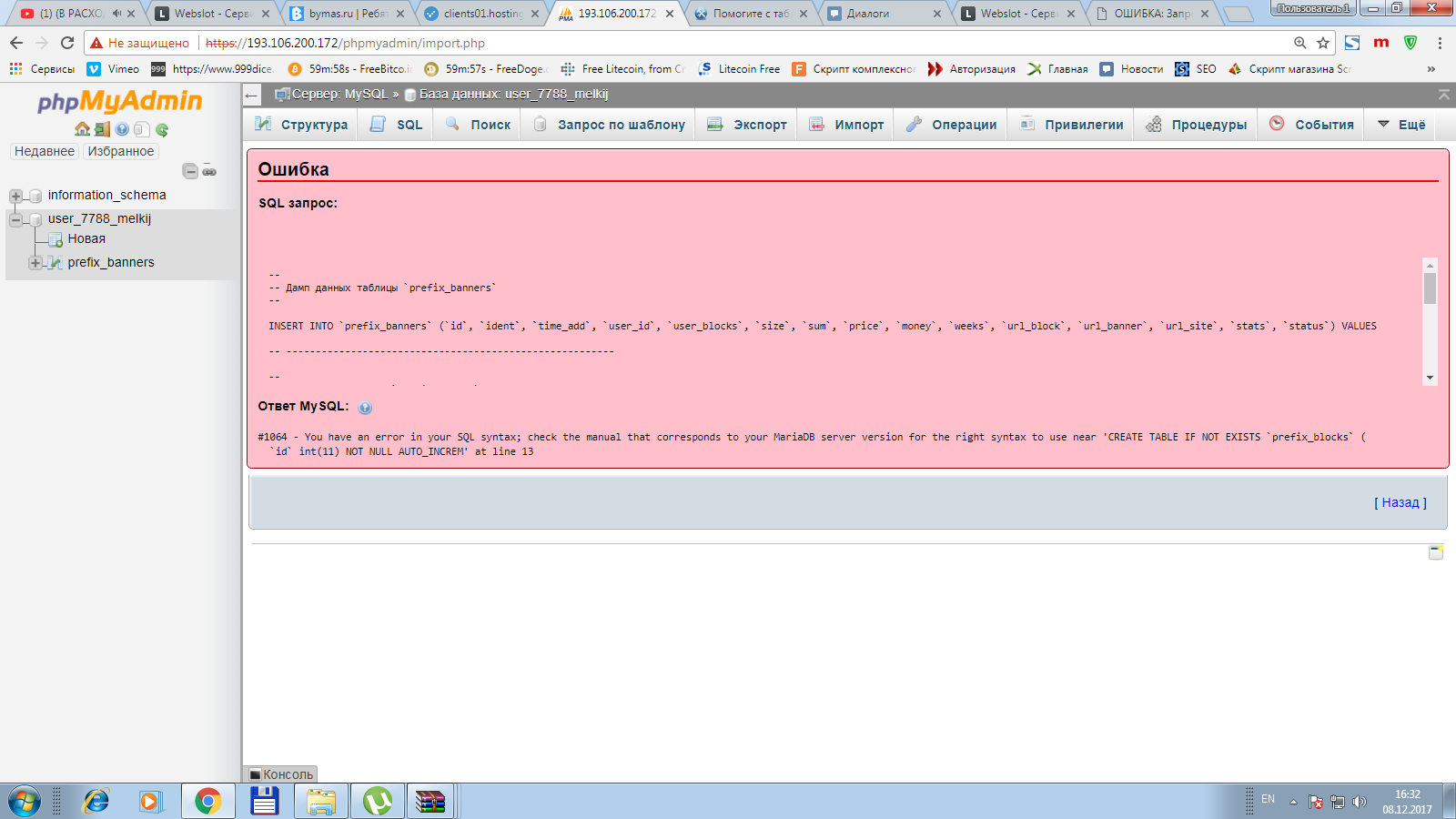Collapse the user_7788_melkij database node
The width and height of the screenshot is (1456, 819).
tap(15, 219)
